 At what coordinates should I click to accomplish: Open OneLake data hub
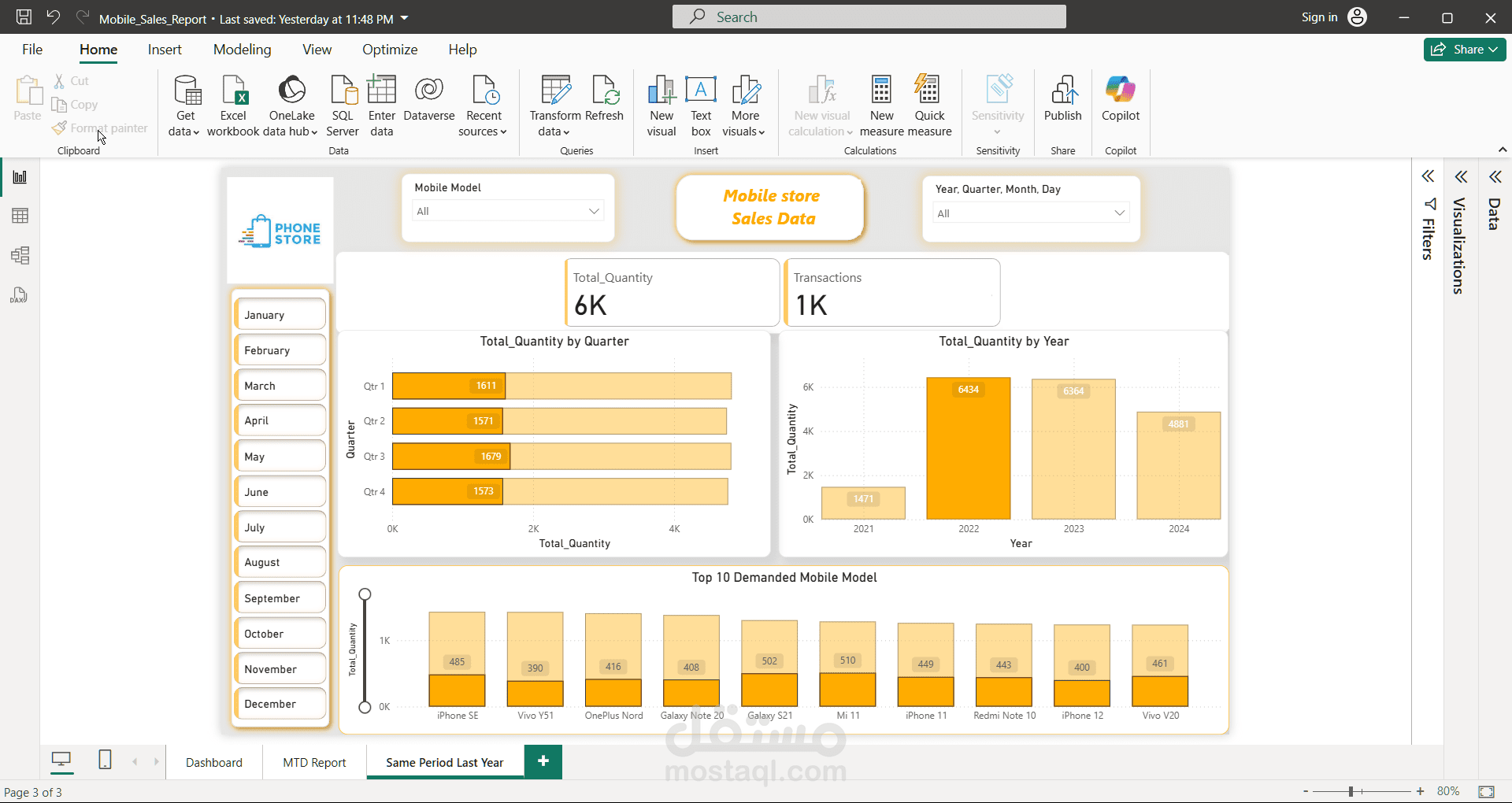[x=291, y=106]
